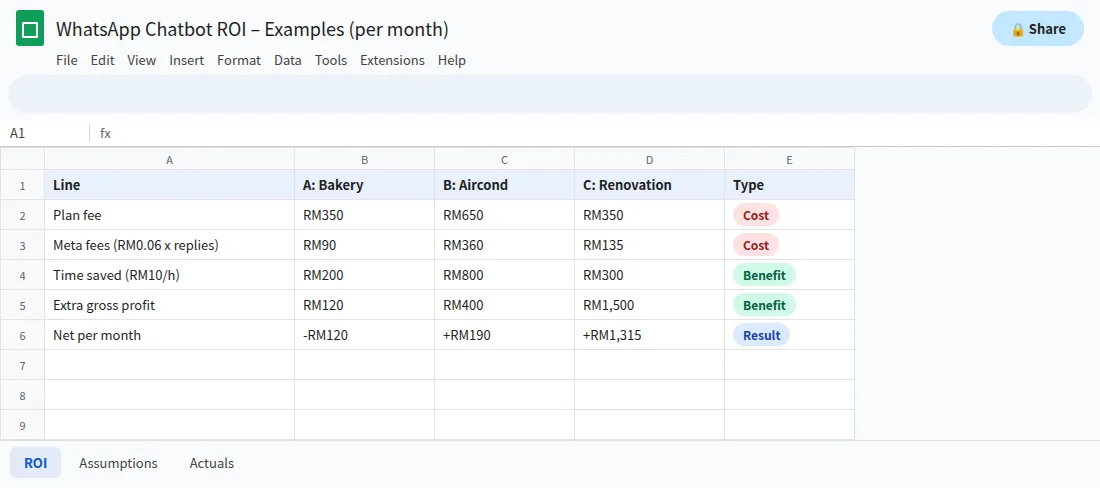Open the File menu
This screenshot has width=1100, height=488.
pos(67,60)
